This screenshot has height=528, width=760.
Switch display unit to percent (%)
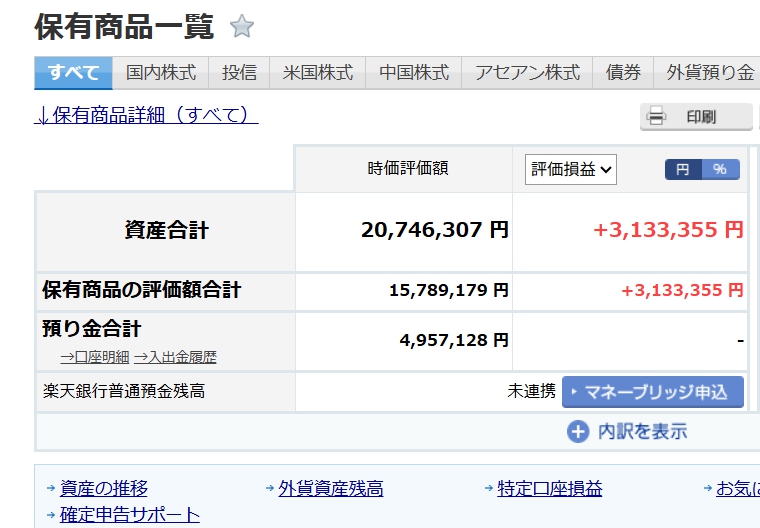coord(720,169)
